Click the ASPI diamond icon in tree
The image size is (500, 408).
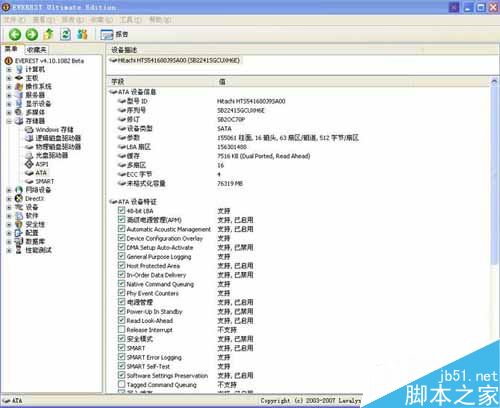(x=29, y=164)
